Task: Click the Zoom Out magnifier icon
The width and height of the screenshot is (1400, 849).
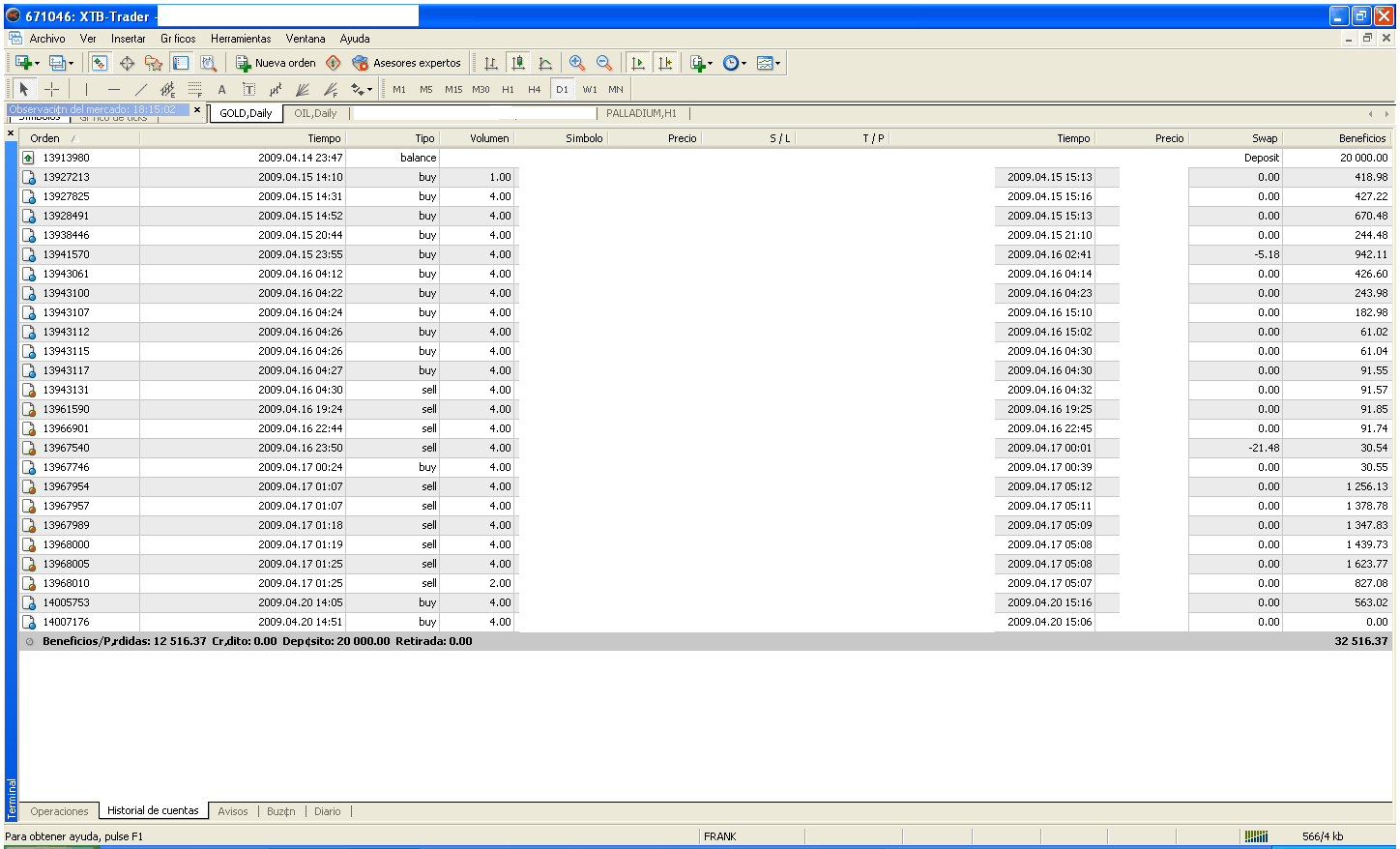Action: pos(604,63)
